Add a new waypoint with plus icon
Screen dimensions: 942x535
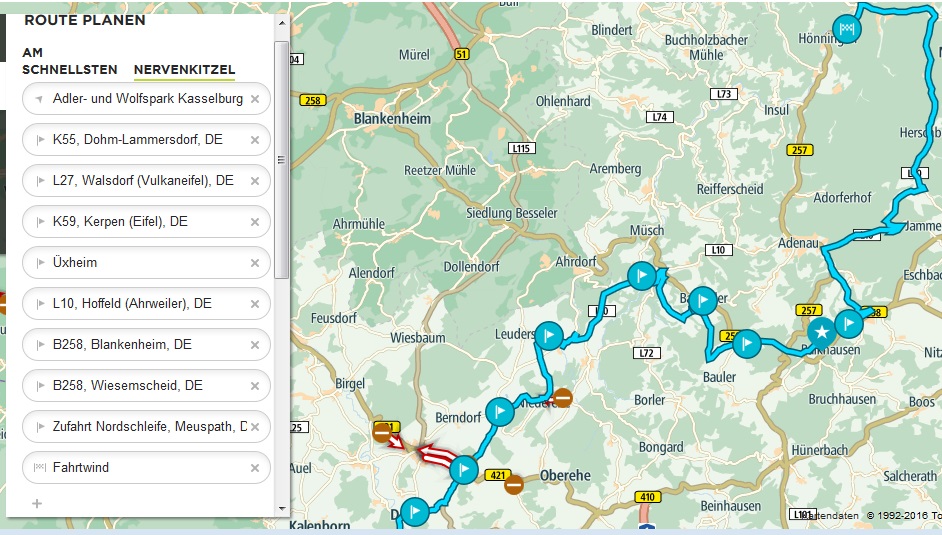point(37,503)
